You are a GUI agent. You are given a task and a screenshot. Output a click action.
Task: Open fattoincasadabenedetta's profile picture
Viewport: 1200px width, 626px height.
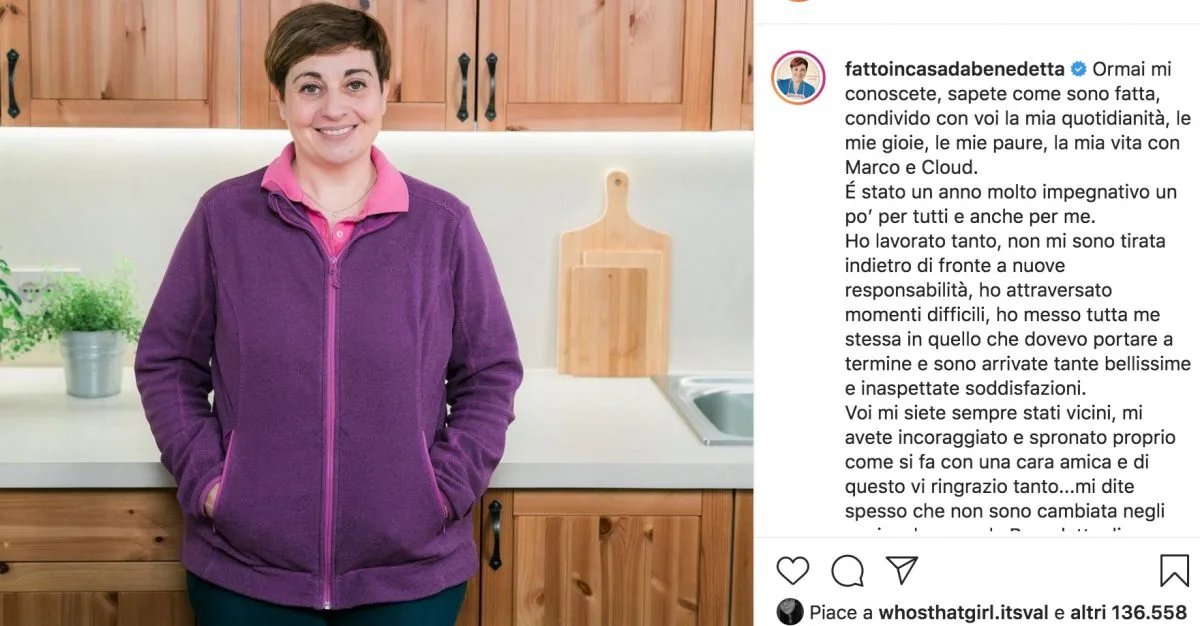pos(798,77)
